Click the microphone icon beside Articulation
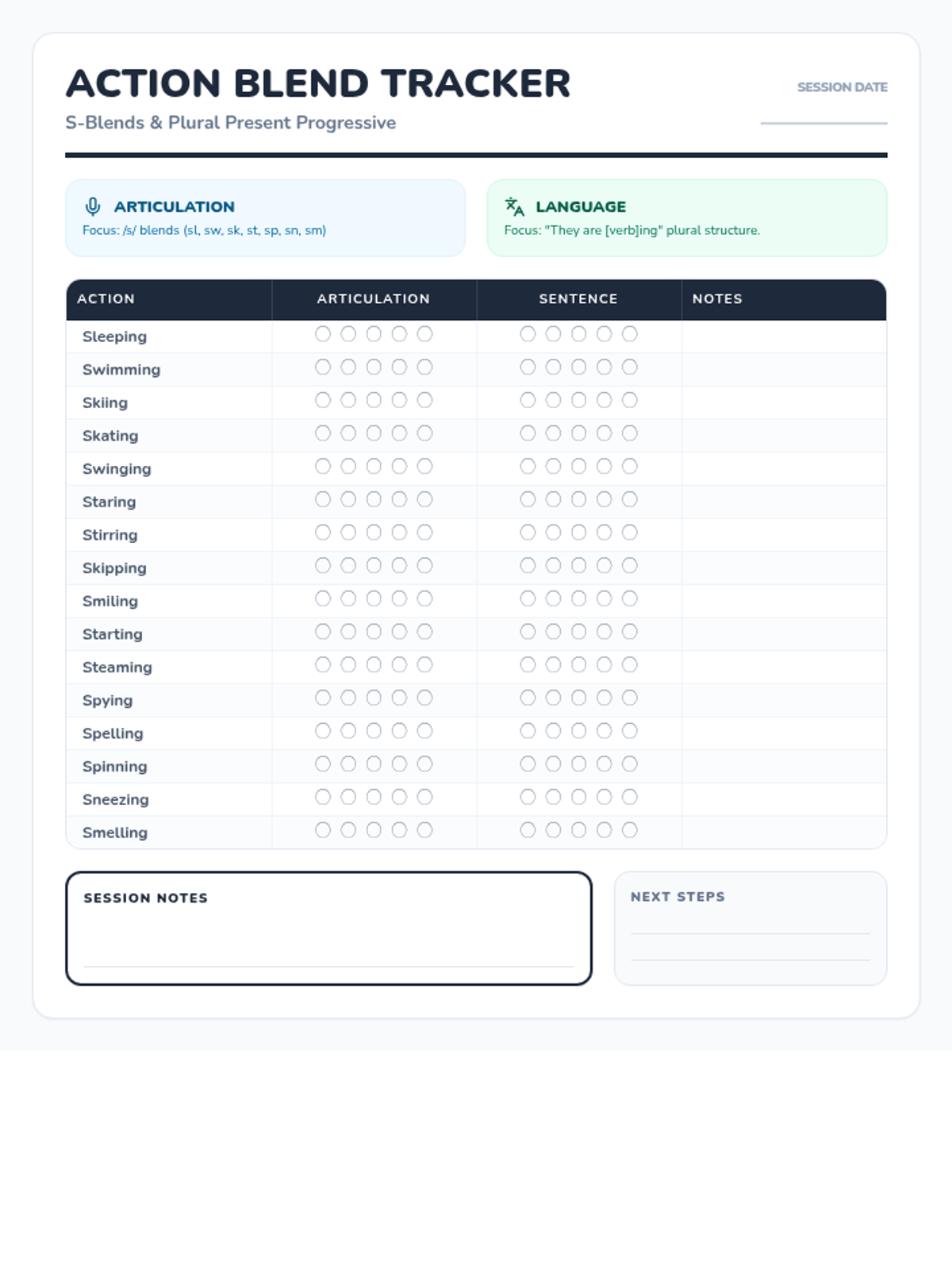952x1270 pixels. 93,206
